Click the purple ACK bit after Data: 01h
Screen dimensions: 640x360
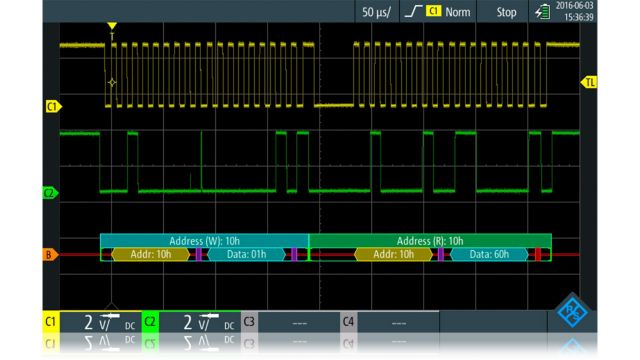pos(294,254)
